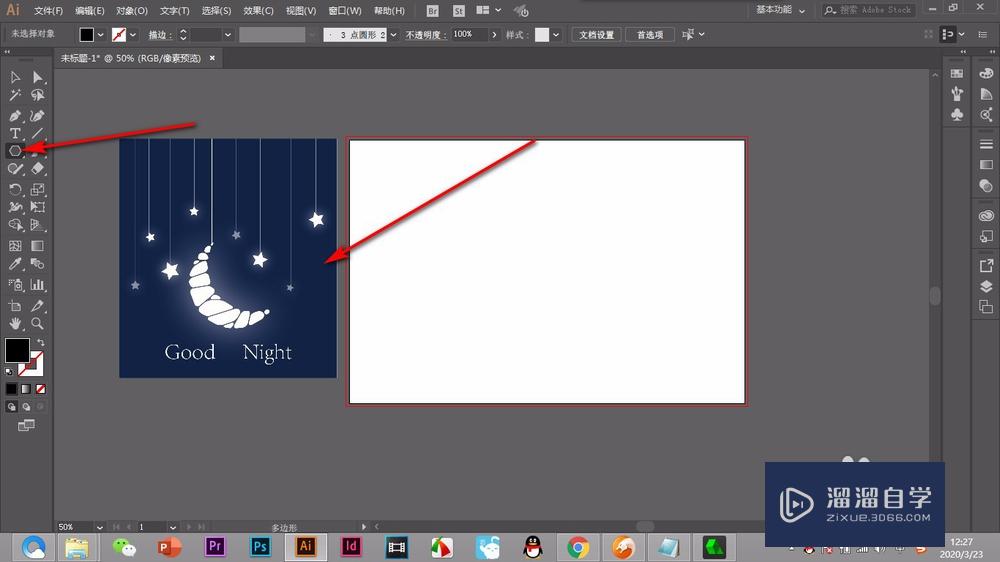Open the 窗口(W) menu

coord(345,11)
